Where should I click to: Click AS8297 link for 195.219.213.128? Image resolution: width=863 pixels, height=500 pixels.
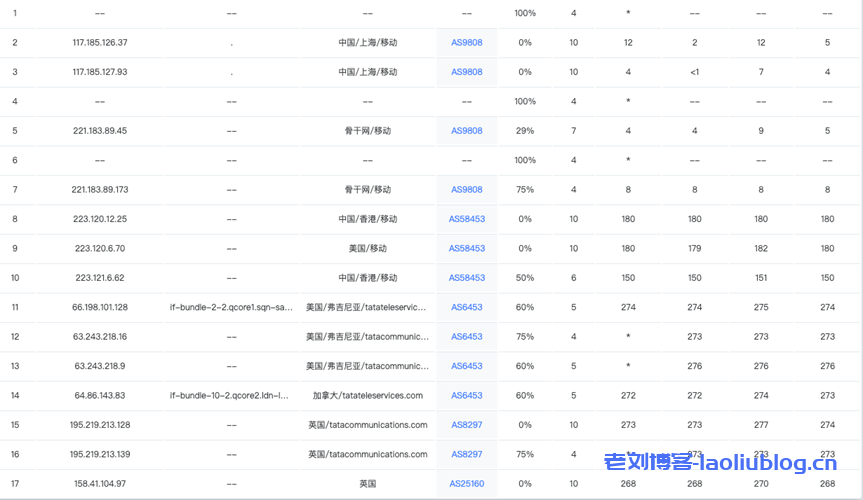pos(466,425)
